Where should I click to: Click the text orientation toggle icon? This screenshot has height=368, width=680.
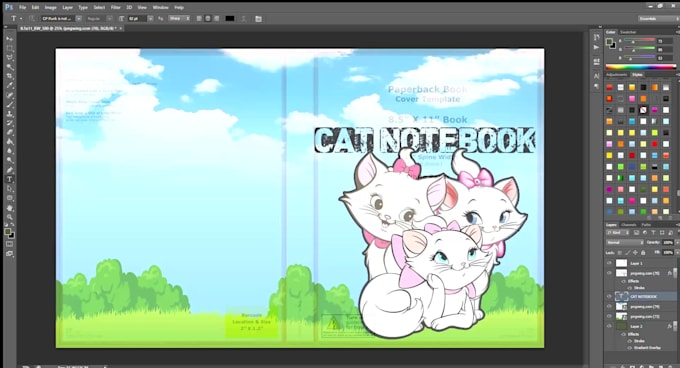coord(32,19)
